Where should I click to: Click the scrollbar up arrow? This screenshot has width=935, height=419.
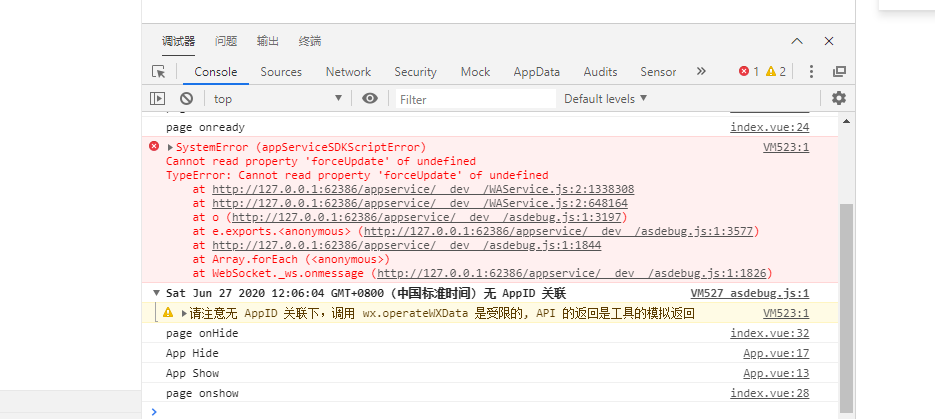846,121
